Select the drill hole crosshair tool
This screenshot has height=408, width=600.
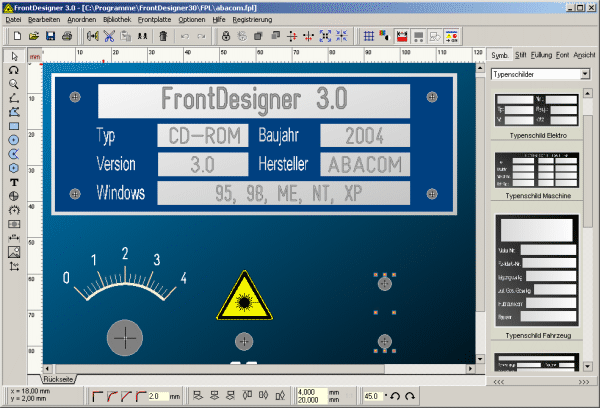coord(14,196)
